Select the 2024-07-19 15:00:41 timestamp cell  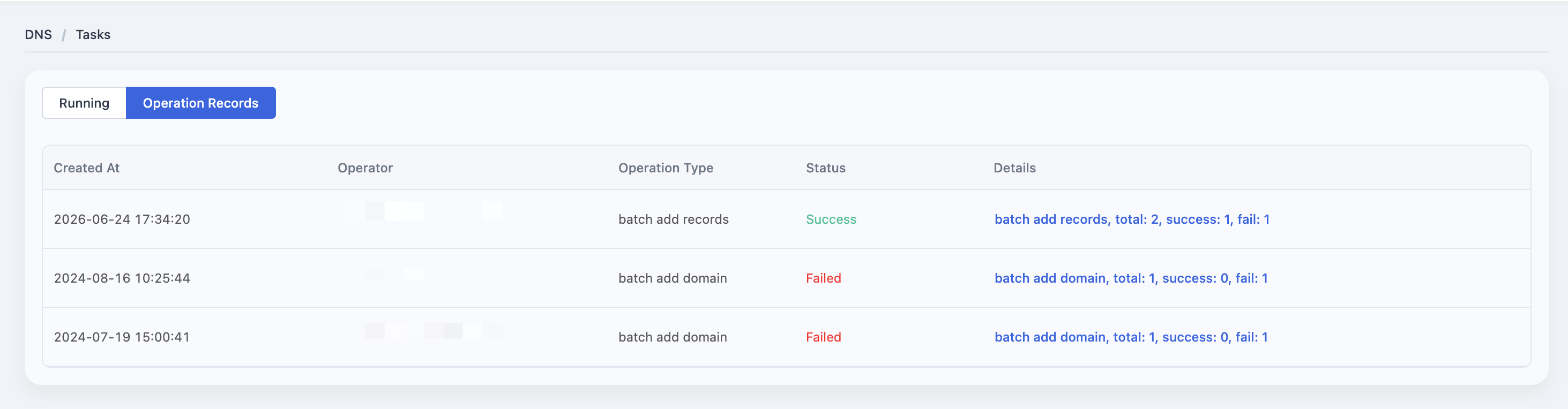[x=122, y=337]
